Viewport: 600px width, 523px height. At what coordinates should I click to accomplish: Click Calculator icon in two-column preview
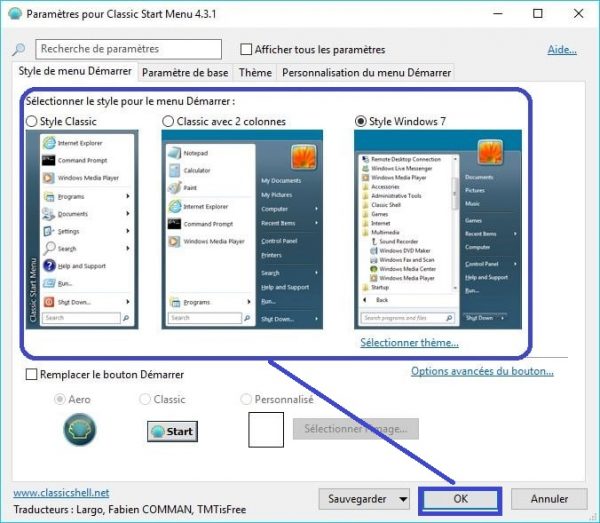click(174, 170)
